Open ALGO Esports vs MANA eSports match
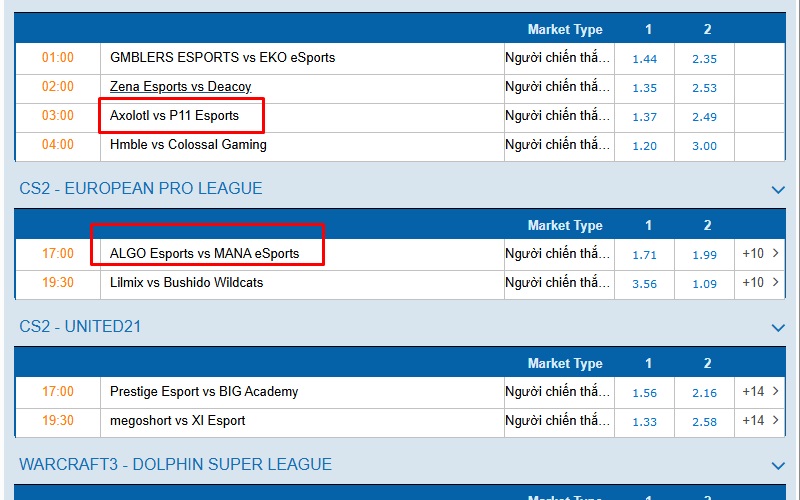The height and width of the screenshot is (500, 800). click(205, 254)
